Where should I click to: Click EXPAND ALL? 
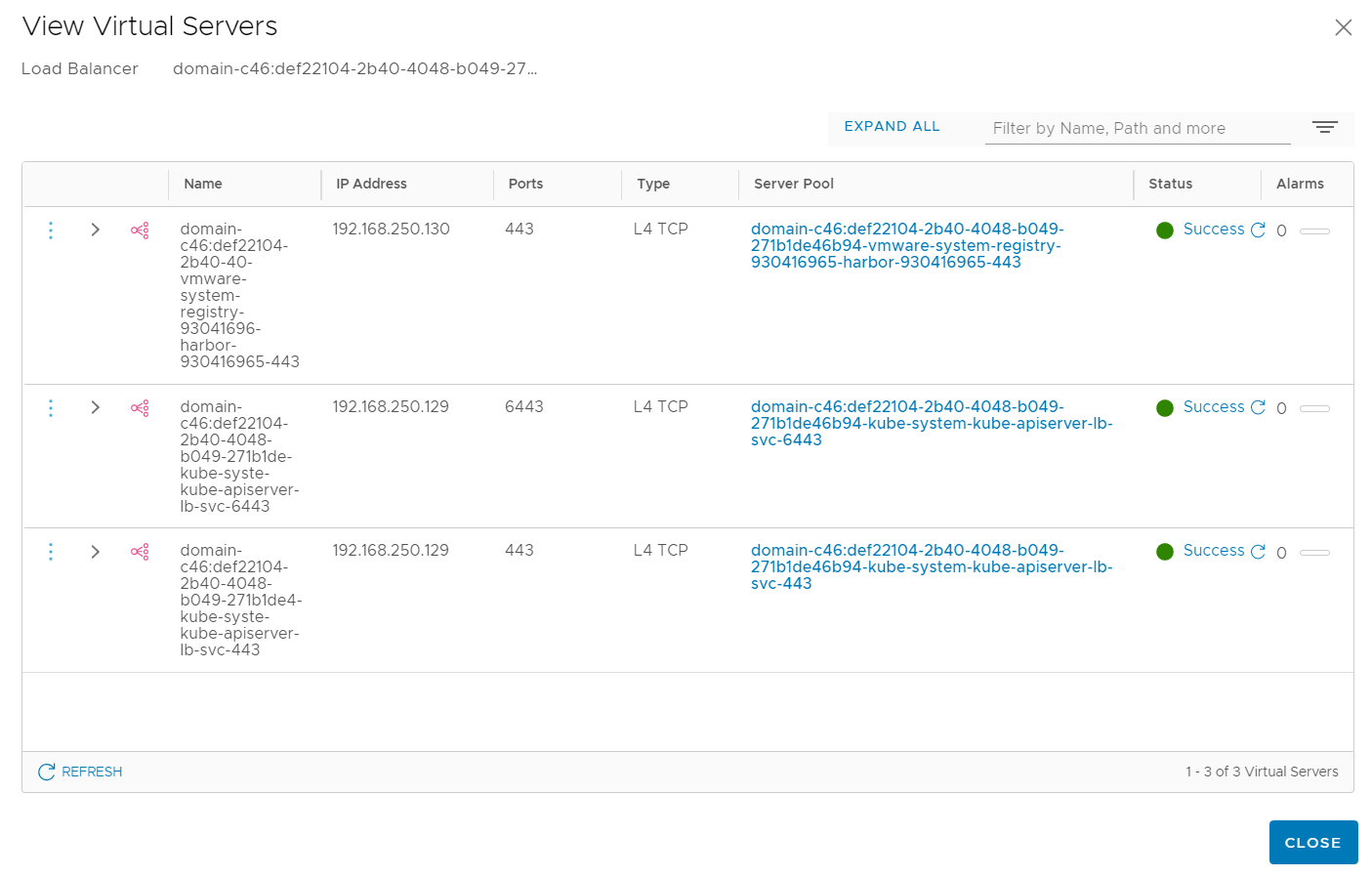point(892,127)
